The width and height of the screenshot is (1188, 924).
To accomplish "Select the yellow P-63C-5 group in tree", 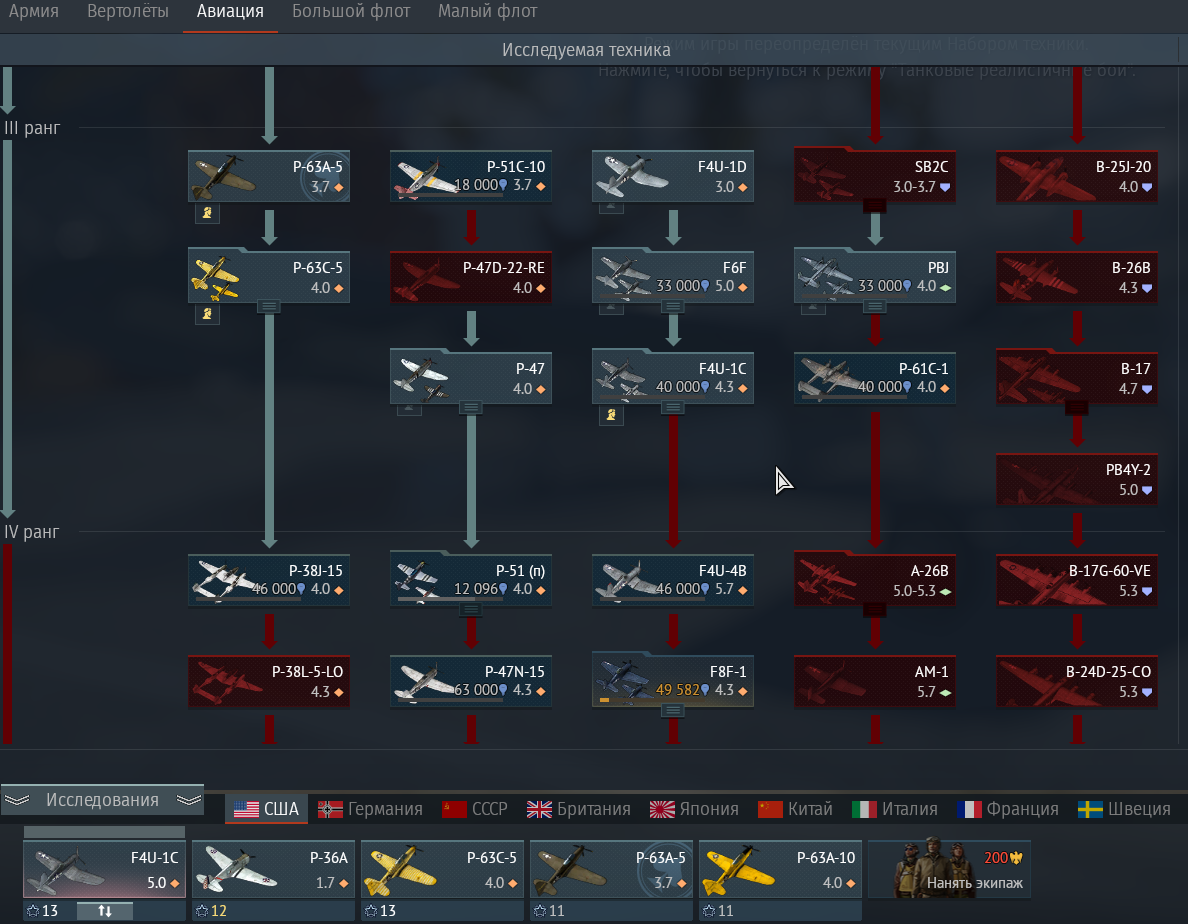I will (269, 277).
